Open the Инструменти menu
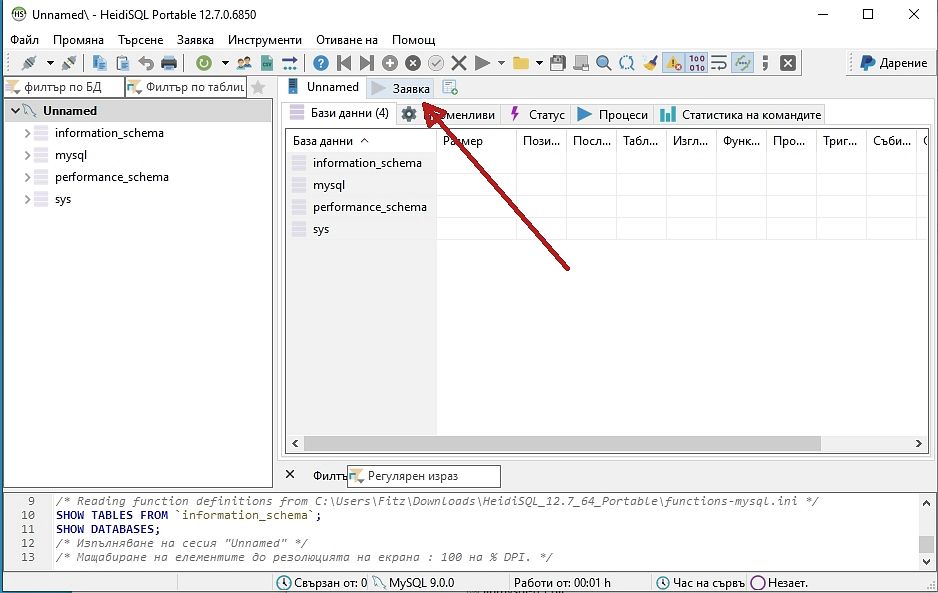Image resolution: width=938 pixels, height=593 pixels. pos(265,39)
